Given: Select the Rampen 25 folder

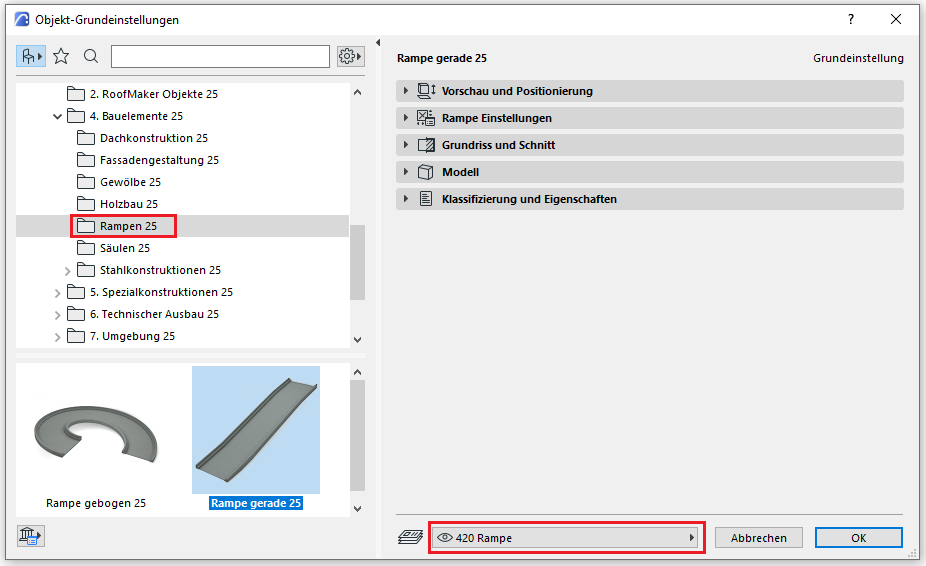Looking at the screenshot, I should point(127,226).
